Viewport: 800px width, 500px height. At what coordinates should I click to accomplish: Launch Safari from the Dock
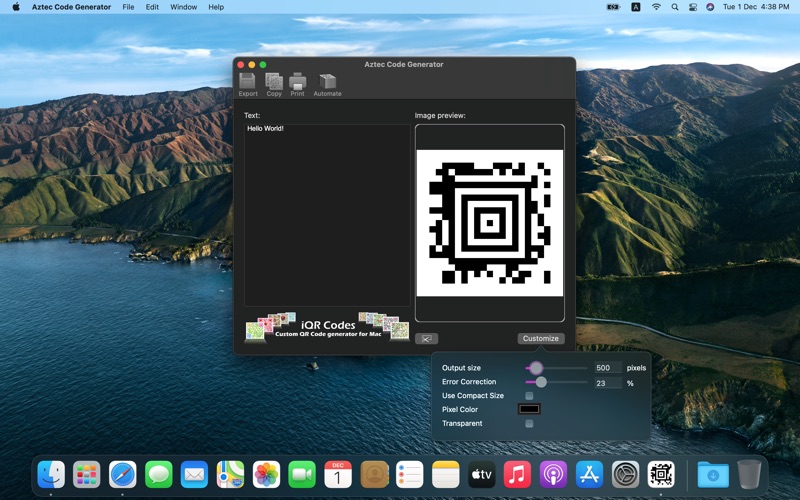point(122,475)
